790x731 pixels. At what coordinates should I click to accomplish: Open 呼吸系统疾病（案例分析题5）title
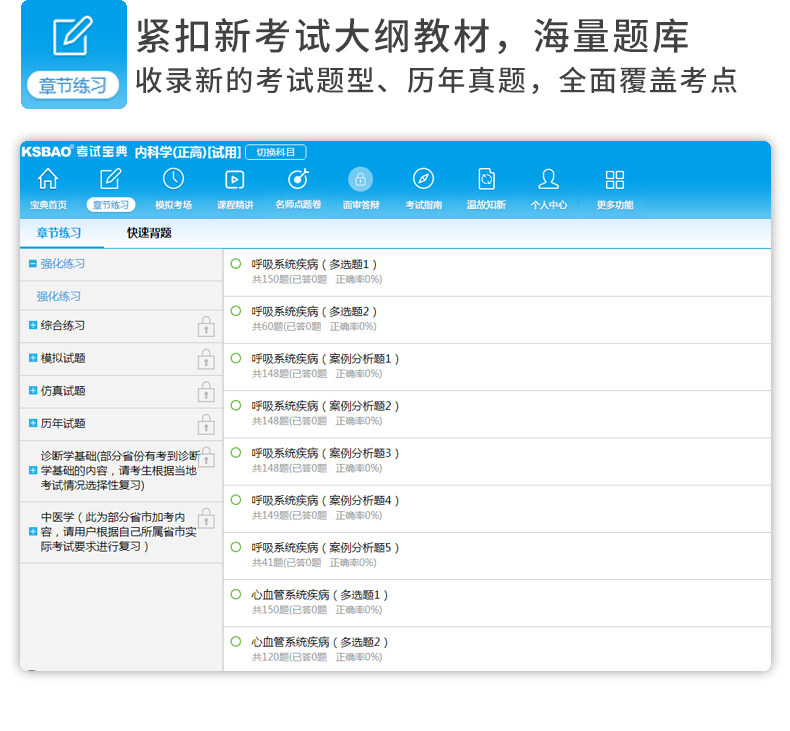[325, 547]
